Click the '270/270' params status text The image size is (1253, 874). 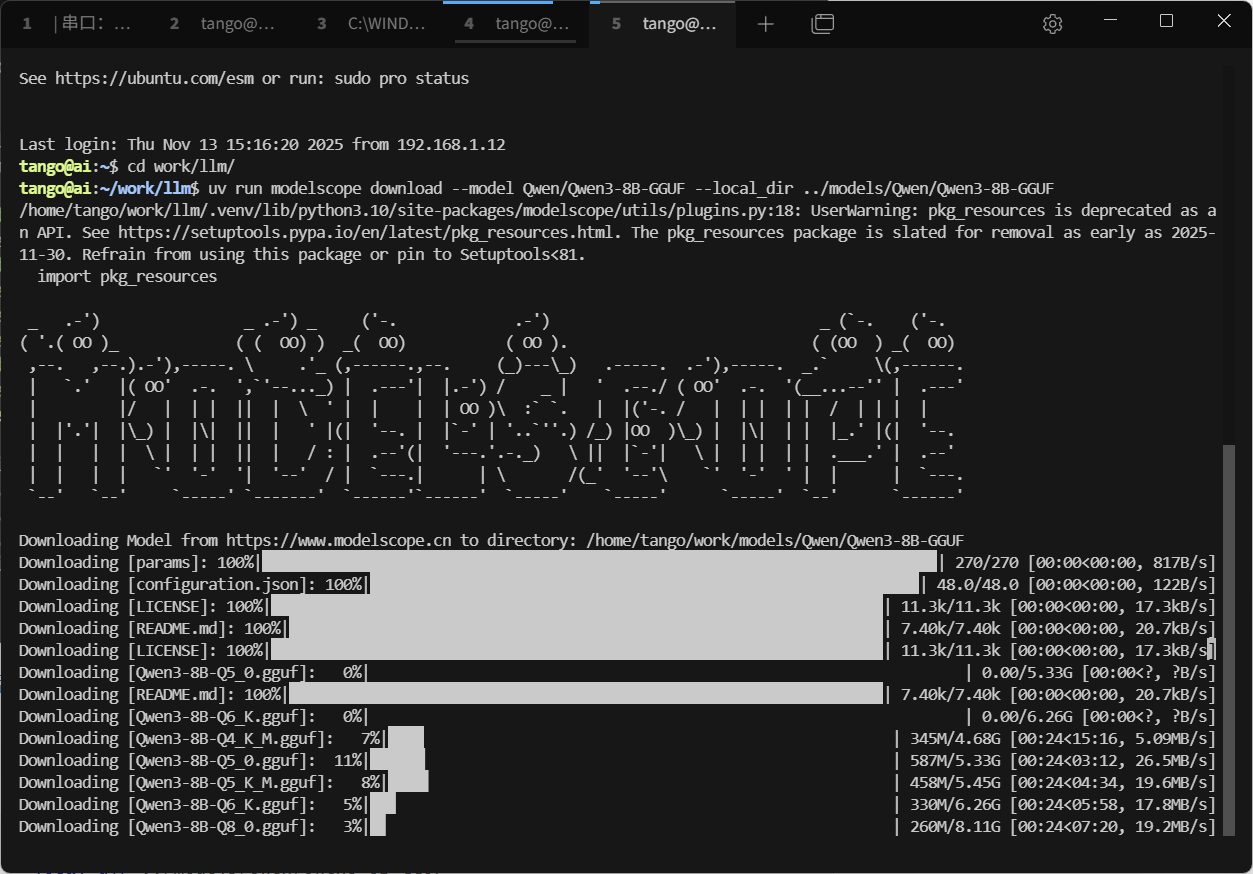986,562
